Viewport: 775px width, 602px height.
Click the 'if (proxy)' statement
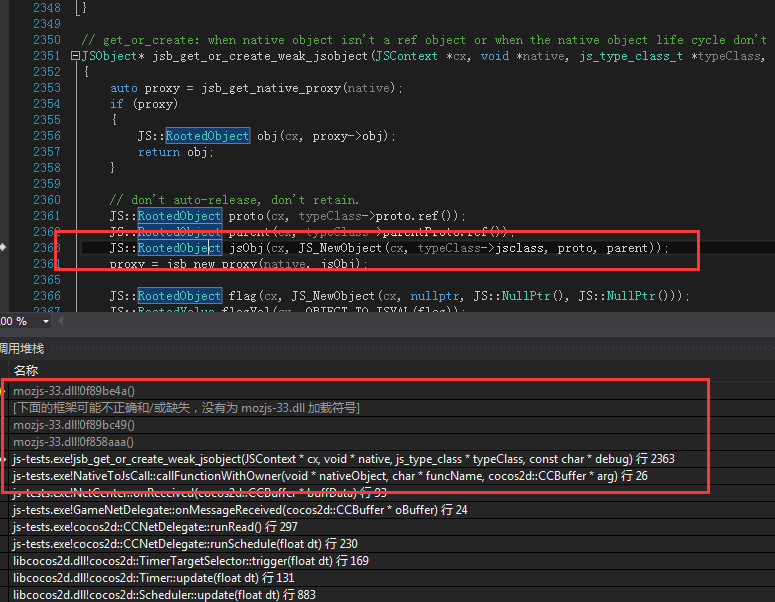144,104
